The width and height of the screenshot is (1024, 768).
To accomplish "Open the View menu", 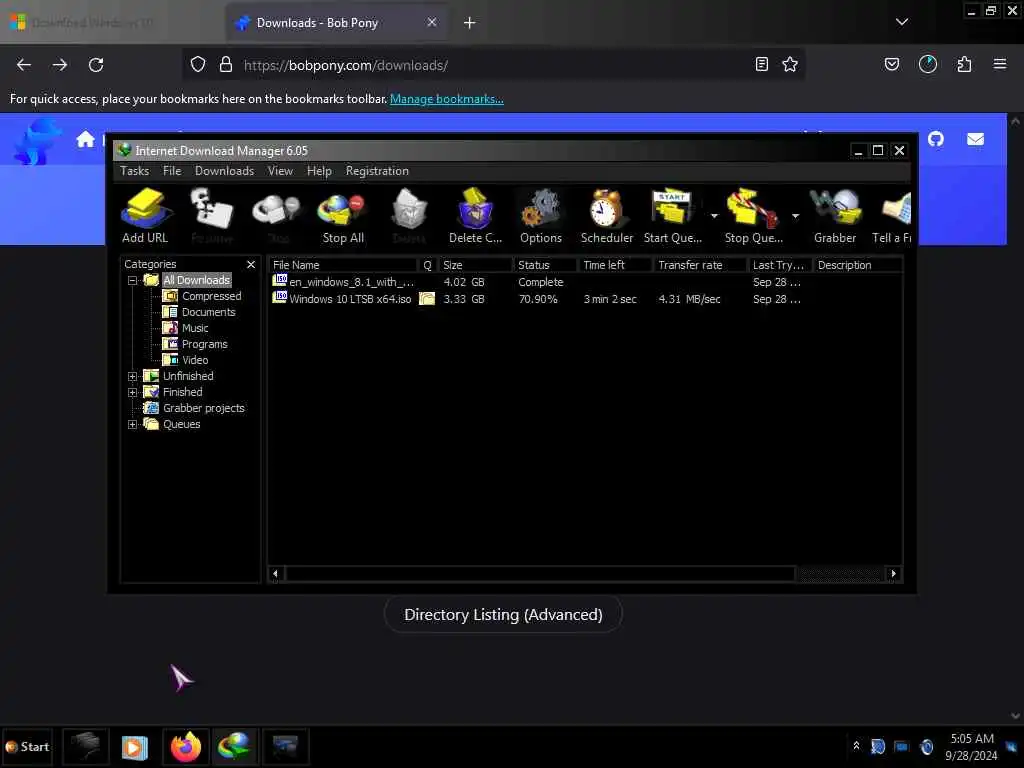I will [x=280, y=170].
